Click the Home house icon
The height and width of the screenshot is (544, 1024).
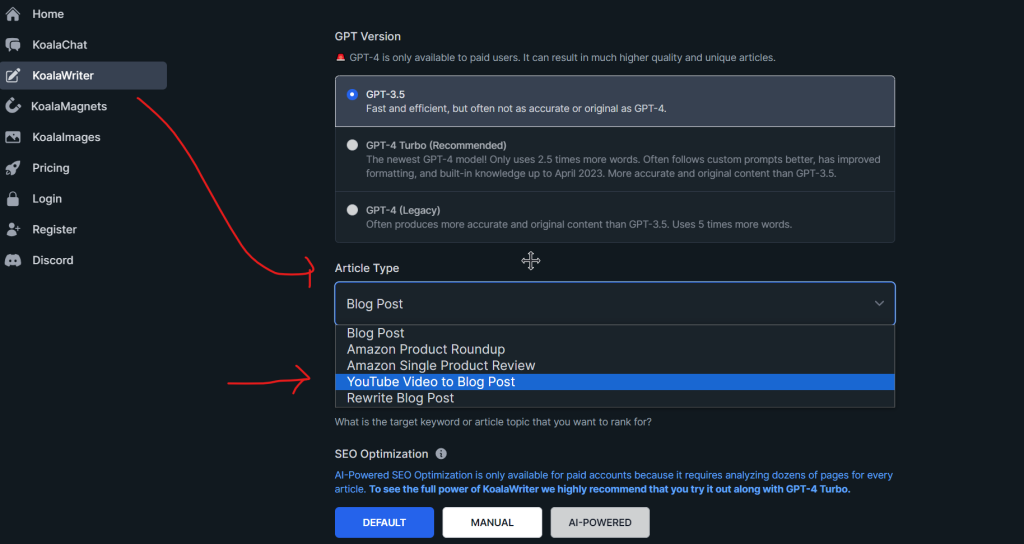click(12, 14)
